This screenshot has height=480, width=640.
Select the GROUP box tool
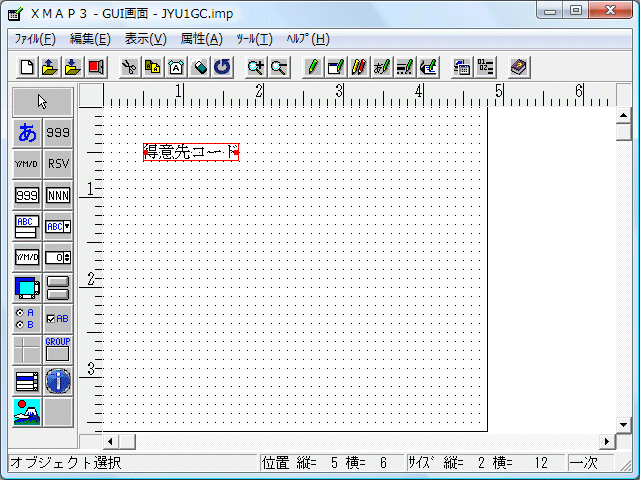58,350
